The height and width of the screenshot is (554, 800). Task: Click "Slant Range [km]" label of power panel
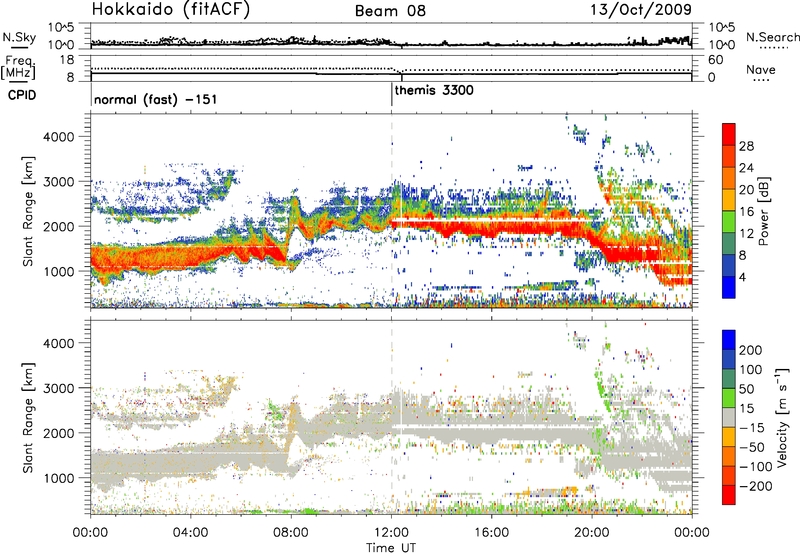(x=28, y=211)
